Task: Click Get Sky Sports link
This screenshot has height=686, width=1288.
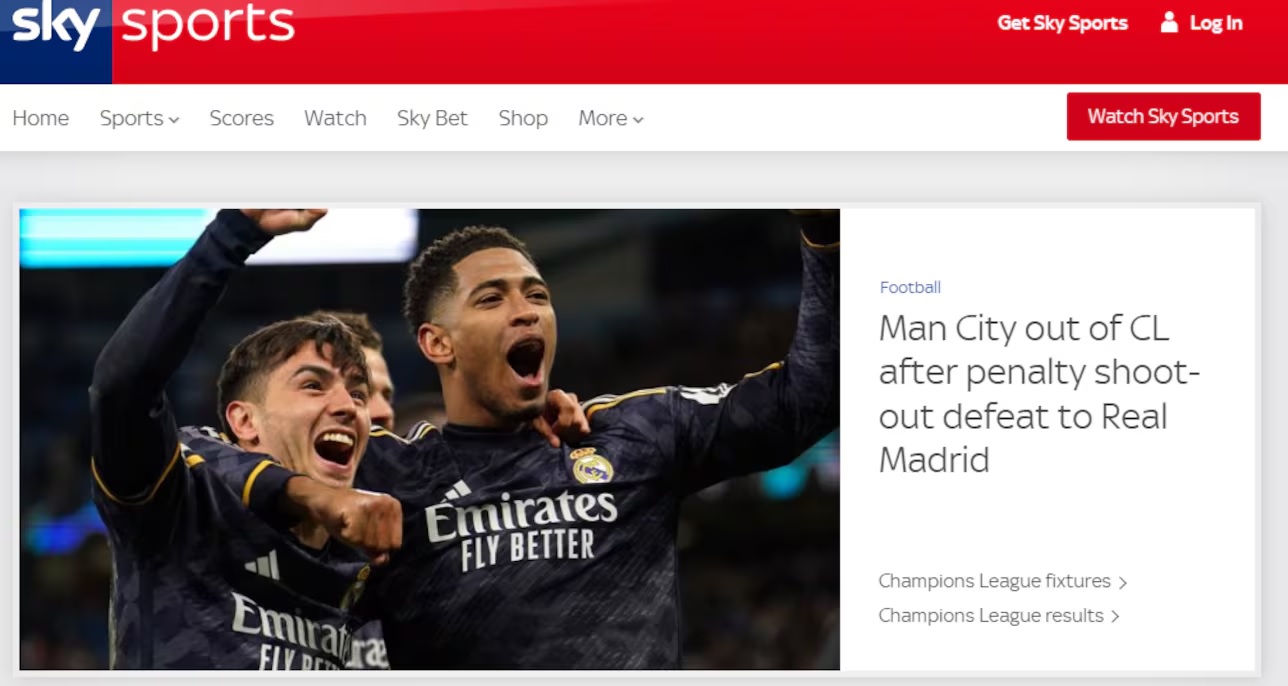Action: coord(1062,23)
